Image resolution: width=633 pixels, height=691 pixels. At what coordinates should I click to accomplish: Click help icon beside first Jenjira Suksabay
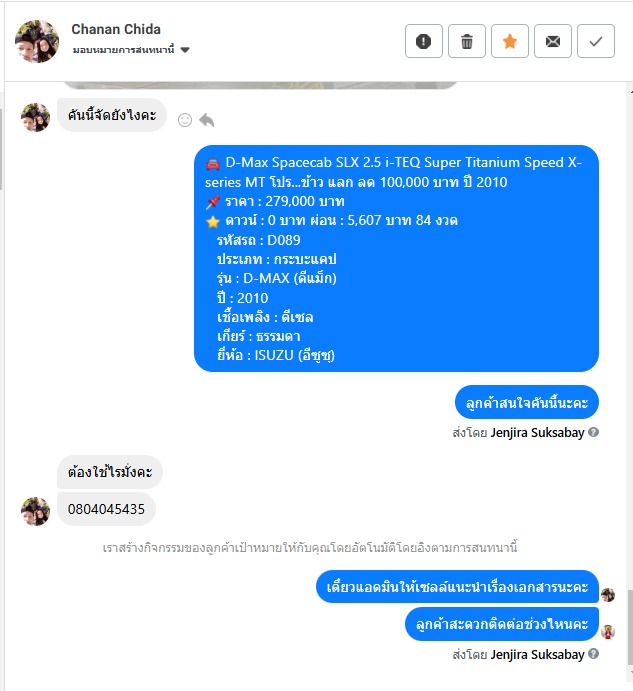[x=593, y=432]
